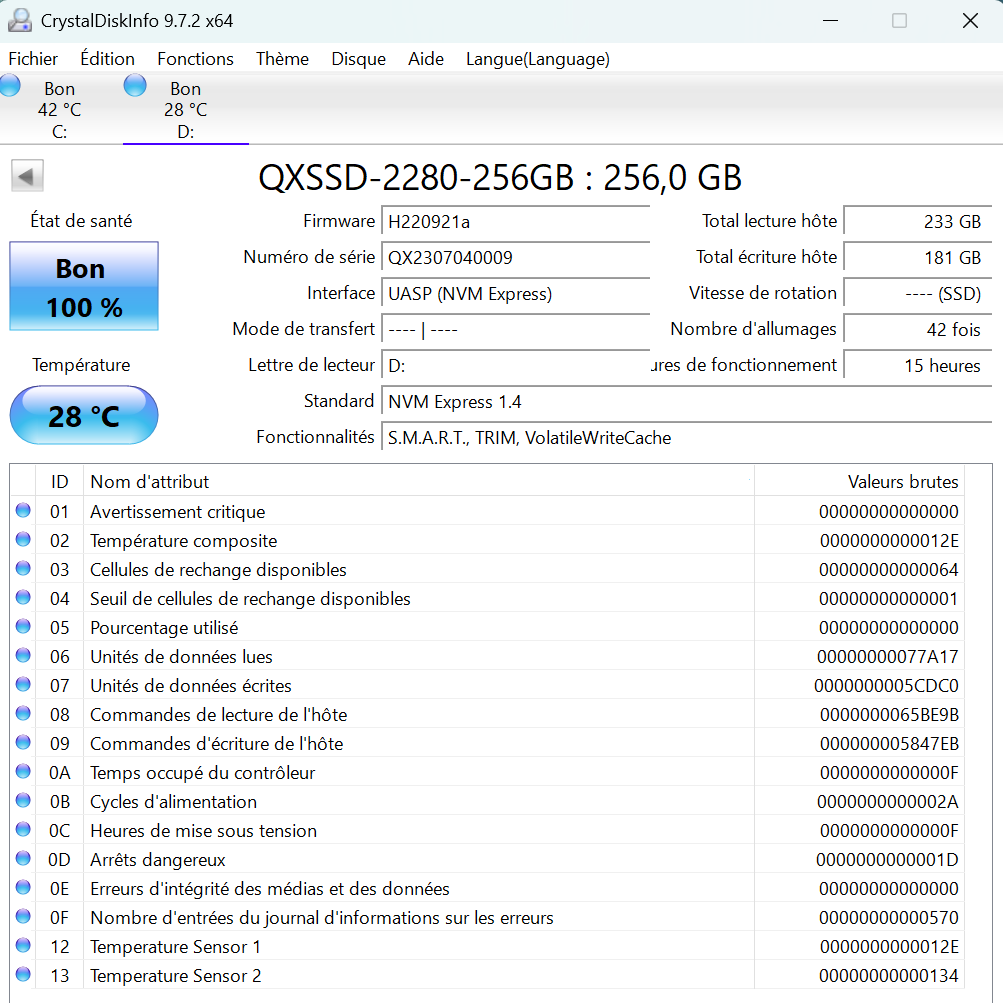Click raw value 0000000005CDC0

(x=886, y=686)
